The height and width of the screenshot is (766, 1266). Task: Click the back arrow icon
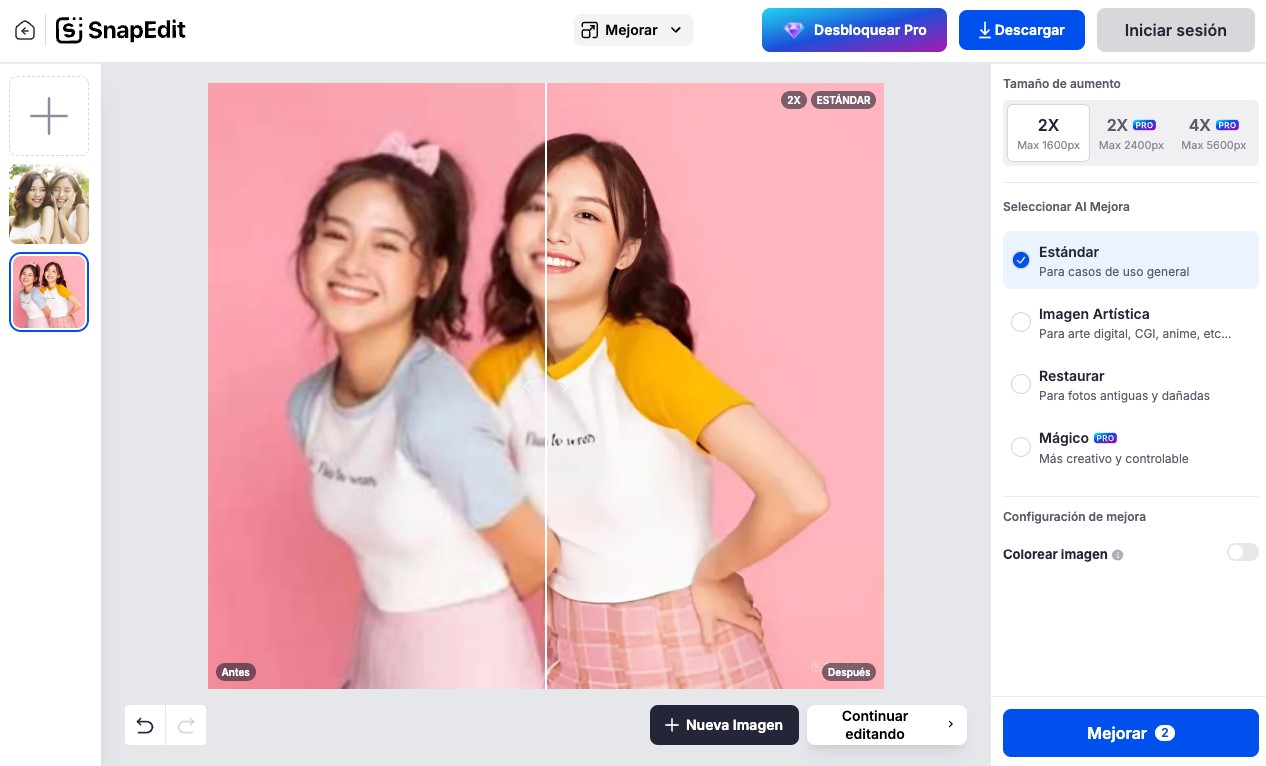[x=25, y=31]
